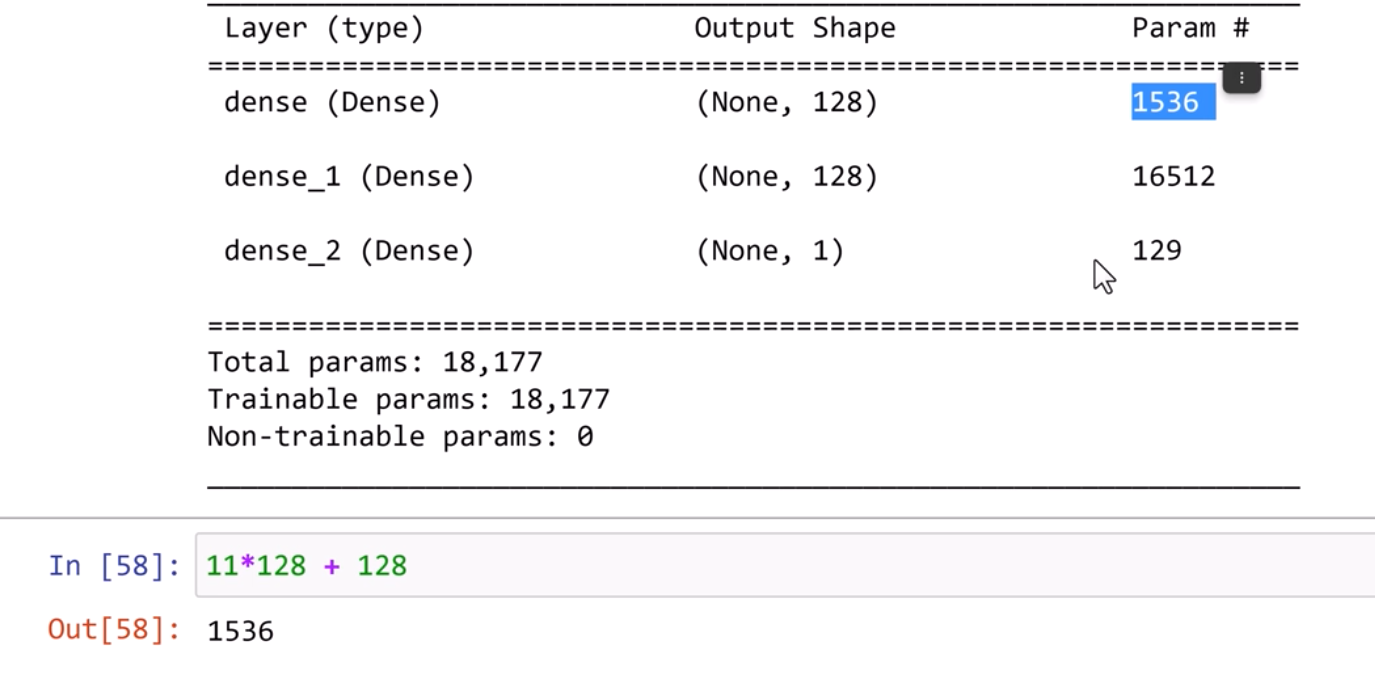This screenshot has width=1375, height=678.
Task: Click the "Layer (type)" column header
Action: 323,29
